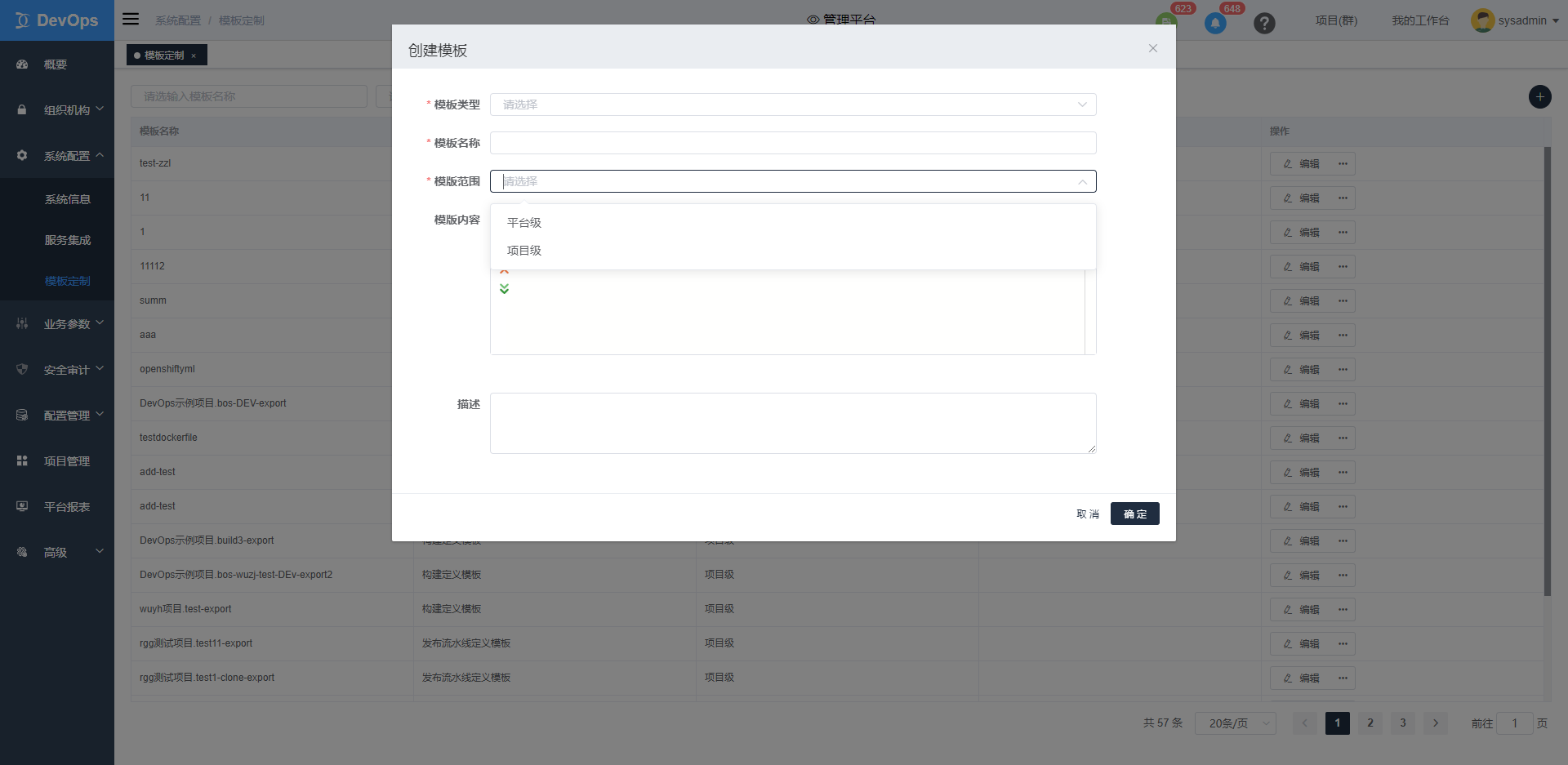Viewport: 1568px width, 765px height.
Task: Open 我的工作台 in top navigation
Action: (x=1420, y=20)
